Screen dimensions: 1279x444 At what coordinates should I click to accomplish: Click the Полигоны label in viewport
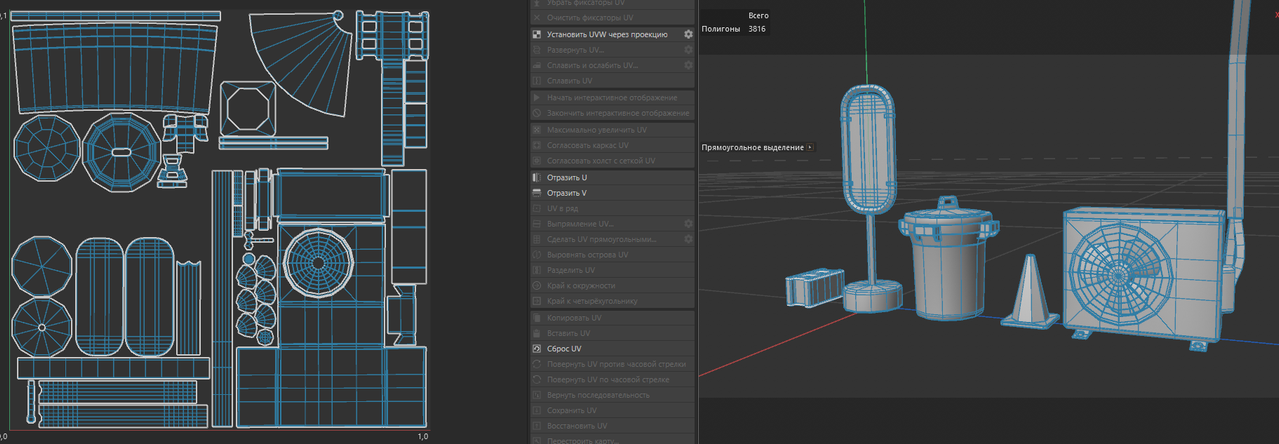[721, 29]
